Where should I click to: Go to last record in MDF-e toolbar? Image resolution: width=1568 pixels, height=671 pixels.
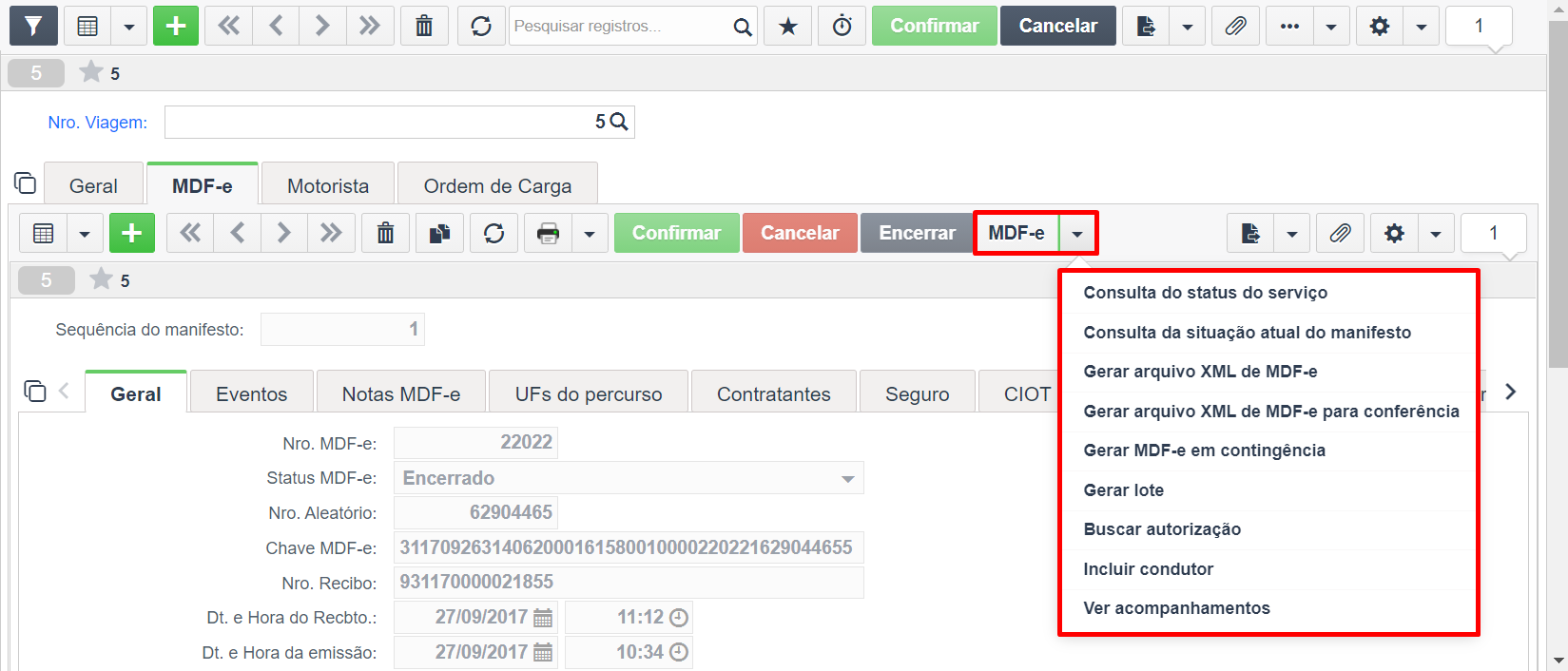click(x=331, y=233)
